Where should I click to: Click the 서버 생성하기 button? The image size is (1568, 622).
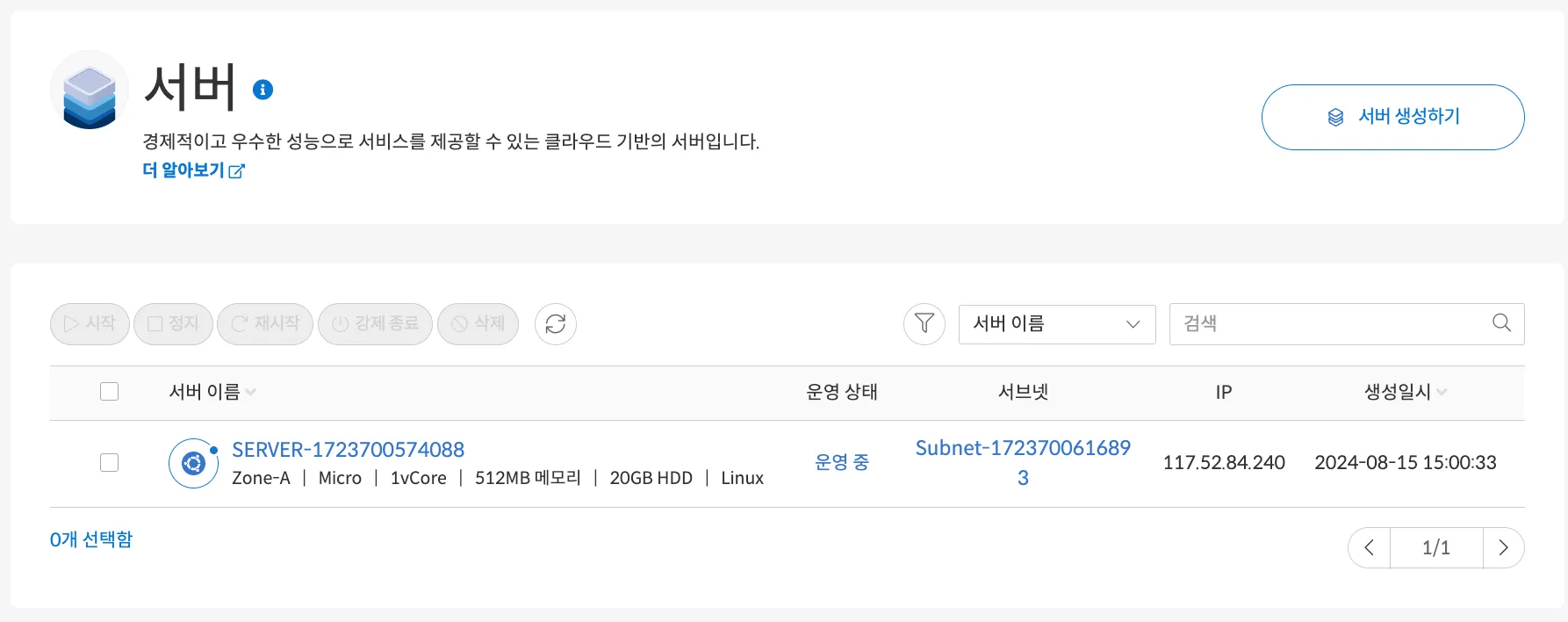tap(1393, 117)
